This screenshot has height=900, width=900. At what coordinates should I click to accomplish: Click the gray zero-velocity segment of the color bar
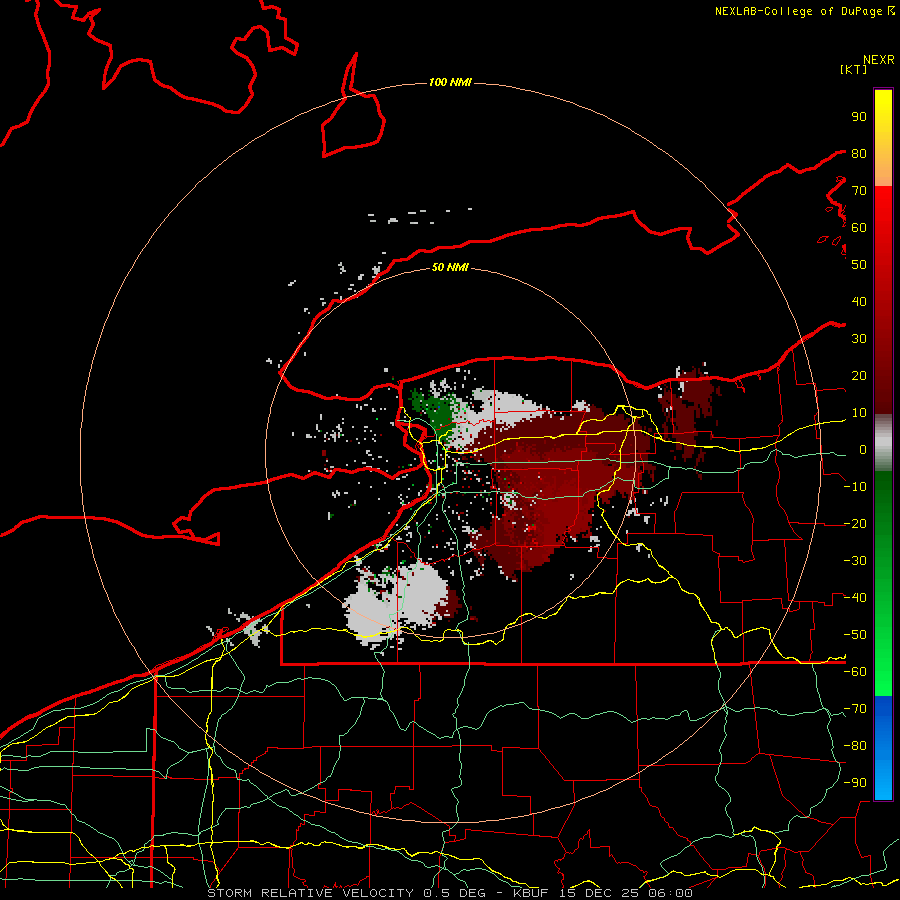pyautogui.click(x=883, y=443)
